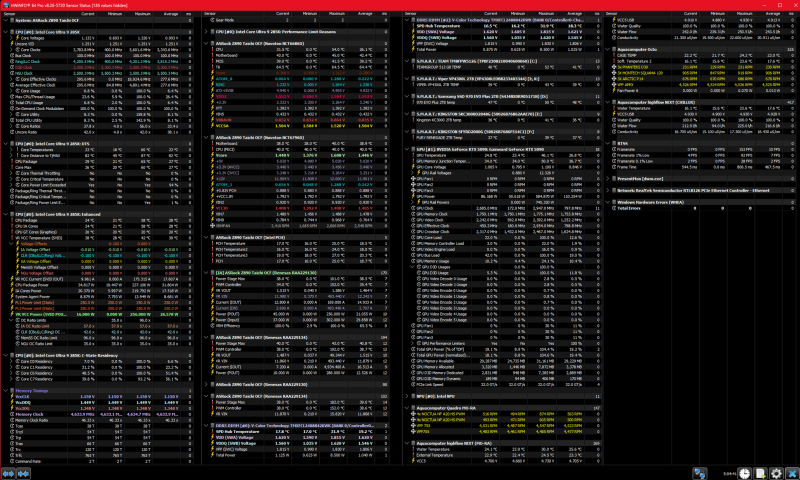This screenshot has width=800, height=480.
Task: Click the fan icon beside 5x ARCTIC P14
Action: [614, 79]
